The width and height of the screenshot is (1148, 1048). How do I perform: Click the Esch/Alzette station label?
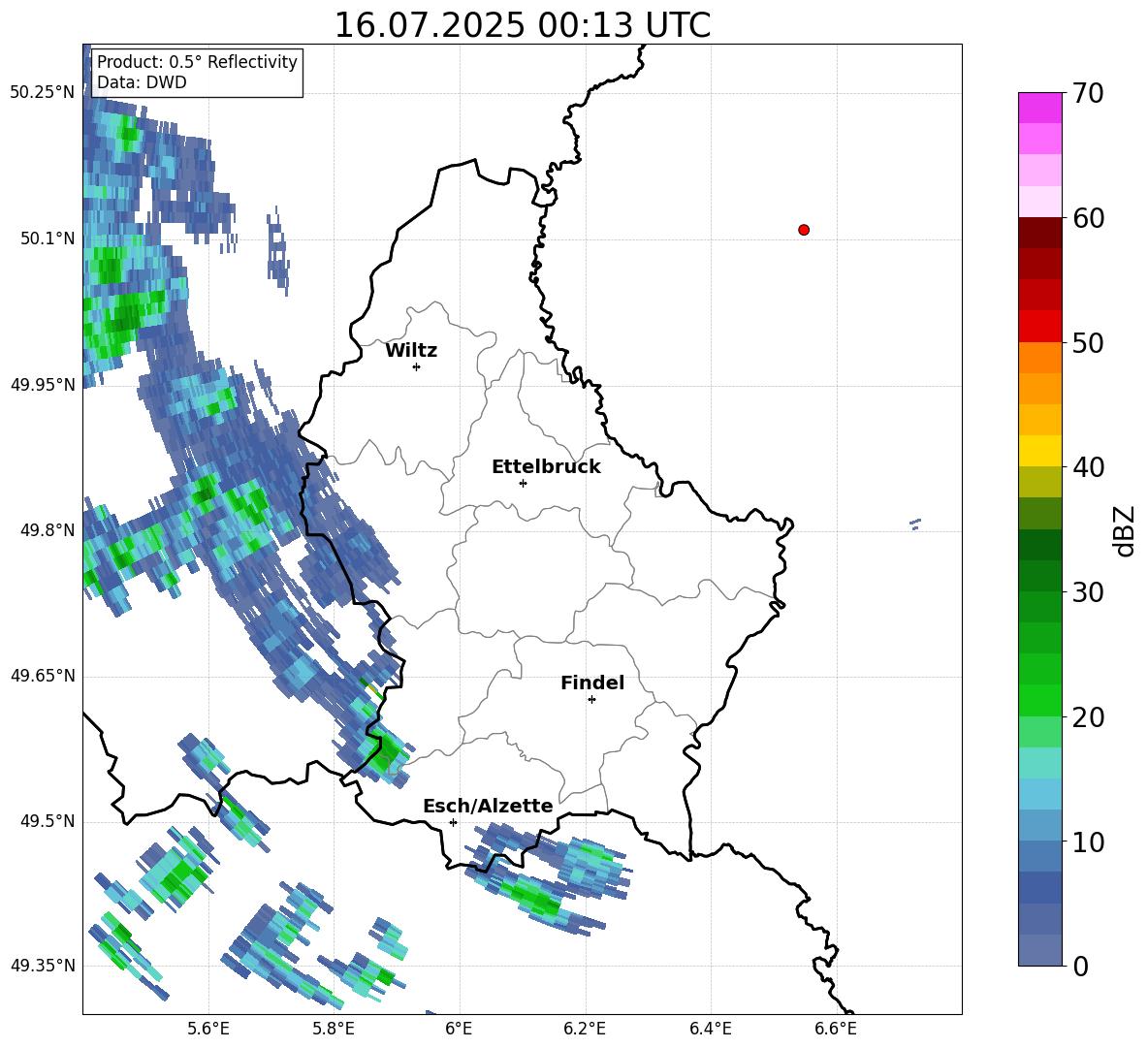[x=488, y=806]
